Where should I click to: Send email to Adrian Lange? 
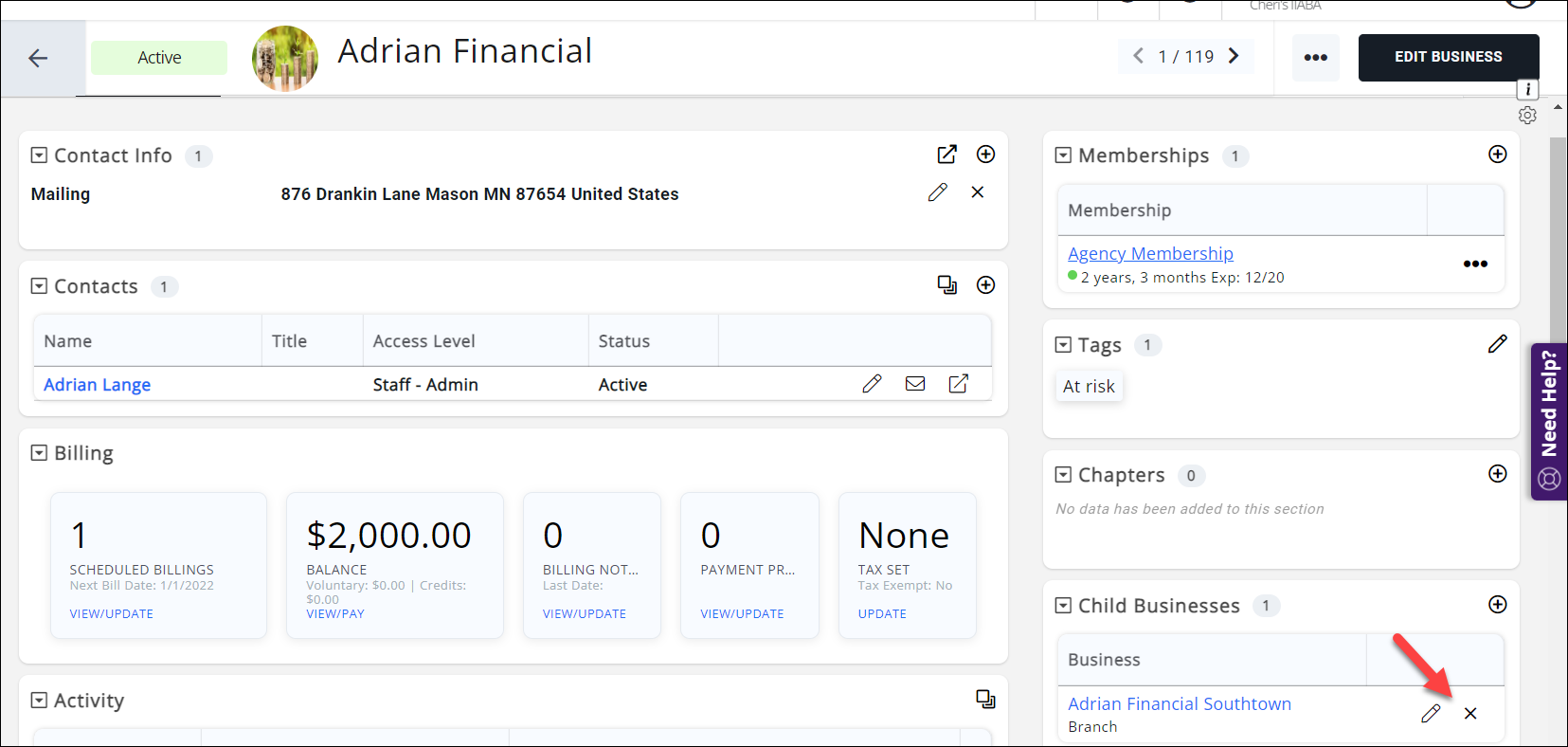click(914, 384)
